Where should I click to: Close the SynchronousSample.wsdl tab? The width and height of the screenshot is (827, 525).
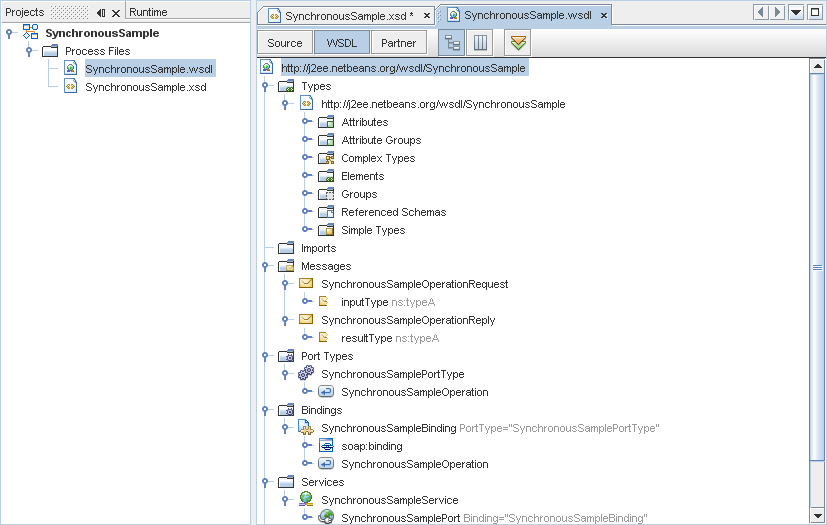click(x=604, y=16)
